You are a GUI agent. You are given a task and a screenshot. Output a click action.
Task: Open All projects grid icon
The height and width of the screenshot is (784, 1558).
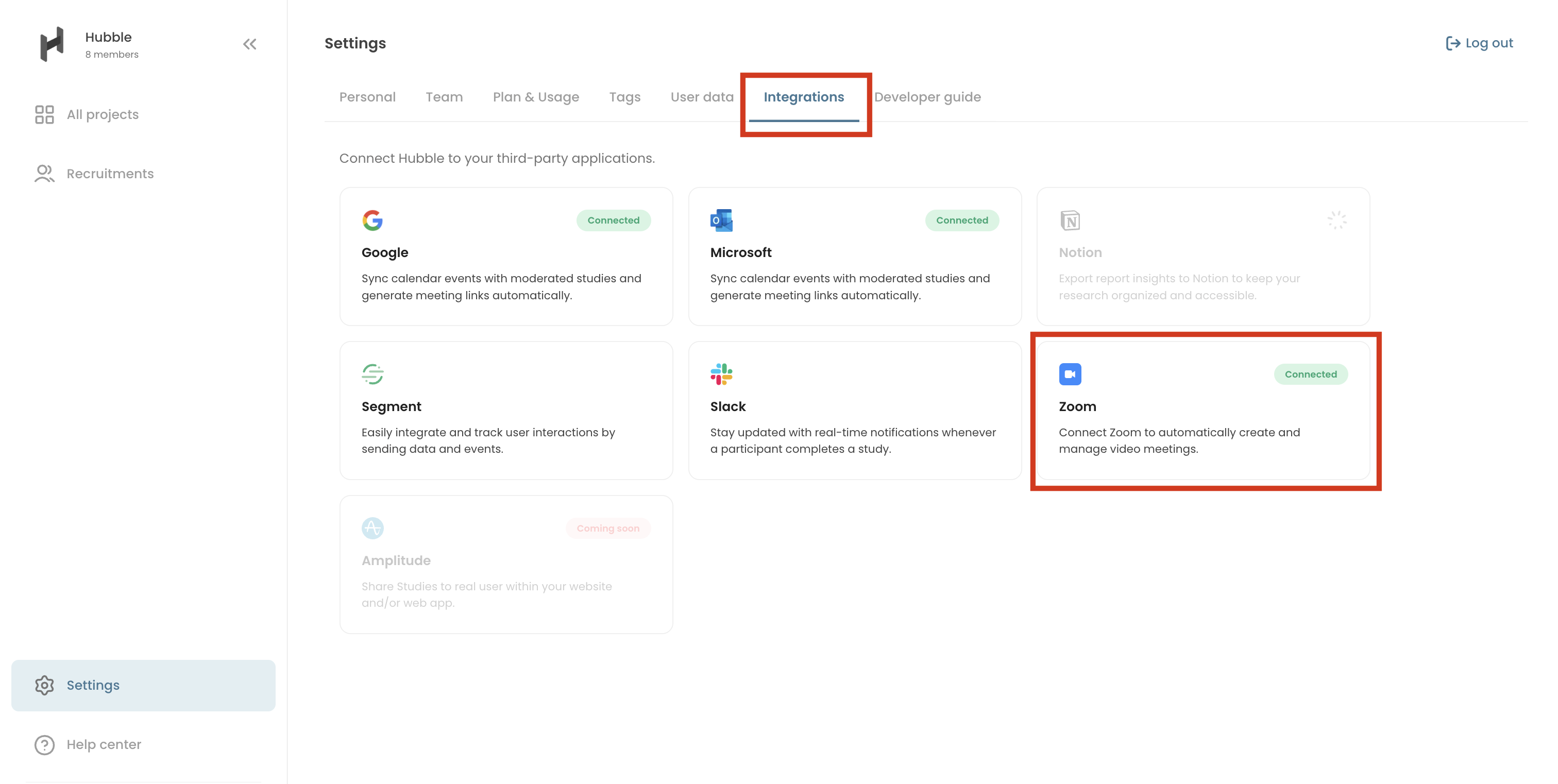(44, 114)
